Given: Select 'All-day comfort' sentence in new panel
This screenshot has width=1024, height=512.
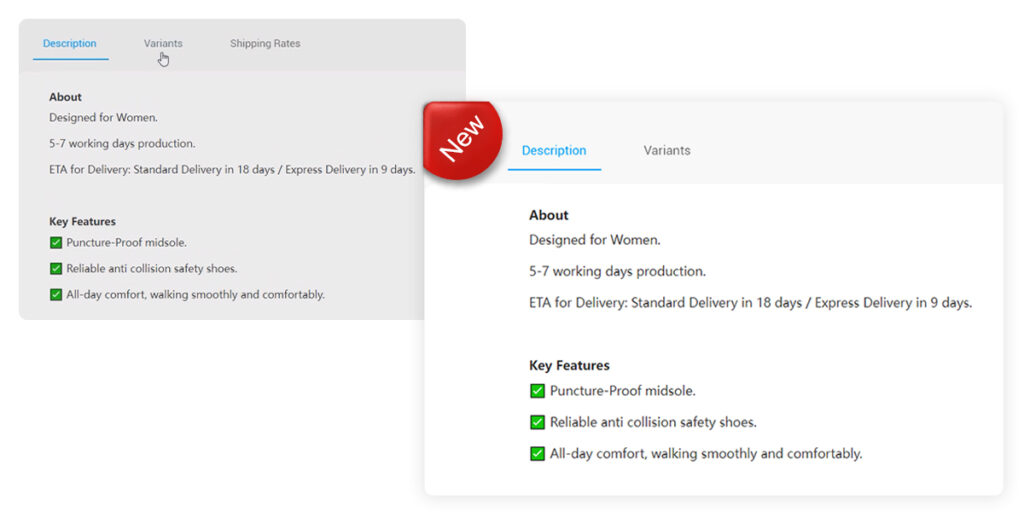Looking at the screenshot, I should (x=706, y=453).
